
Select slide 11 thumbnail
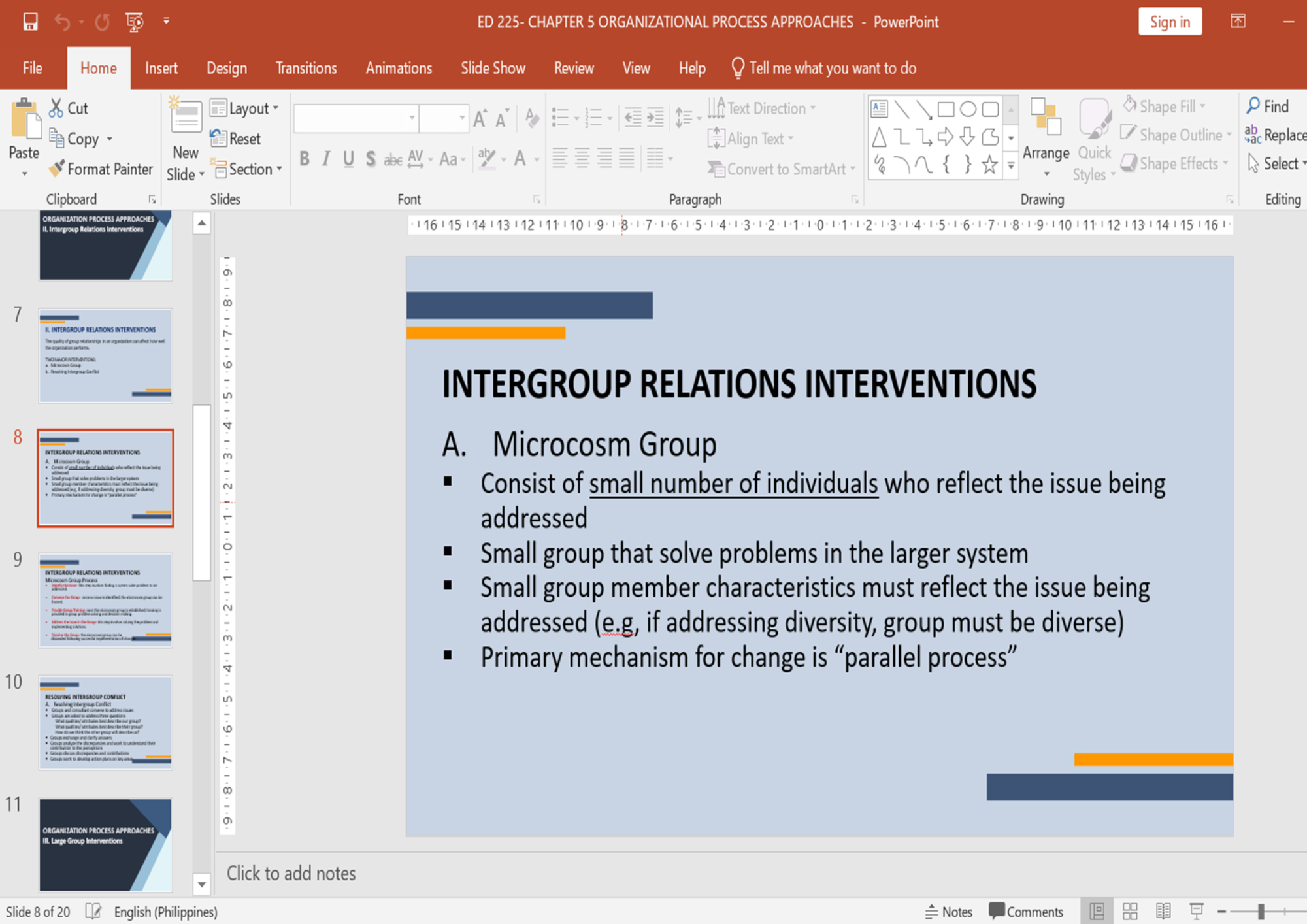(x=105, y=844)
